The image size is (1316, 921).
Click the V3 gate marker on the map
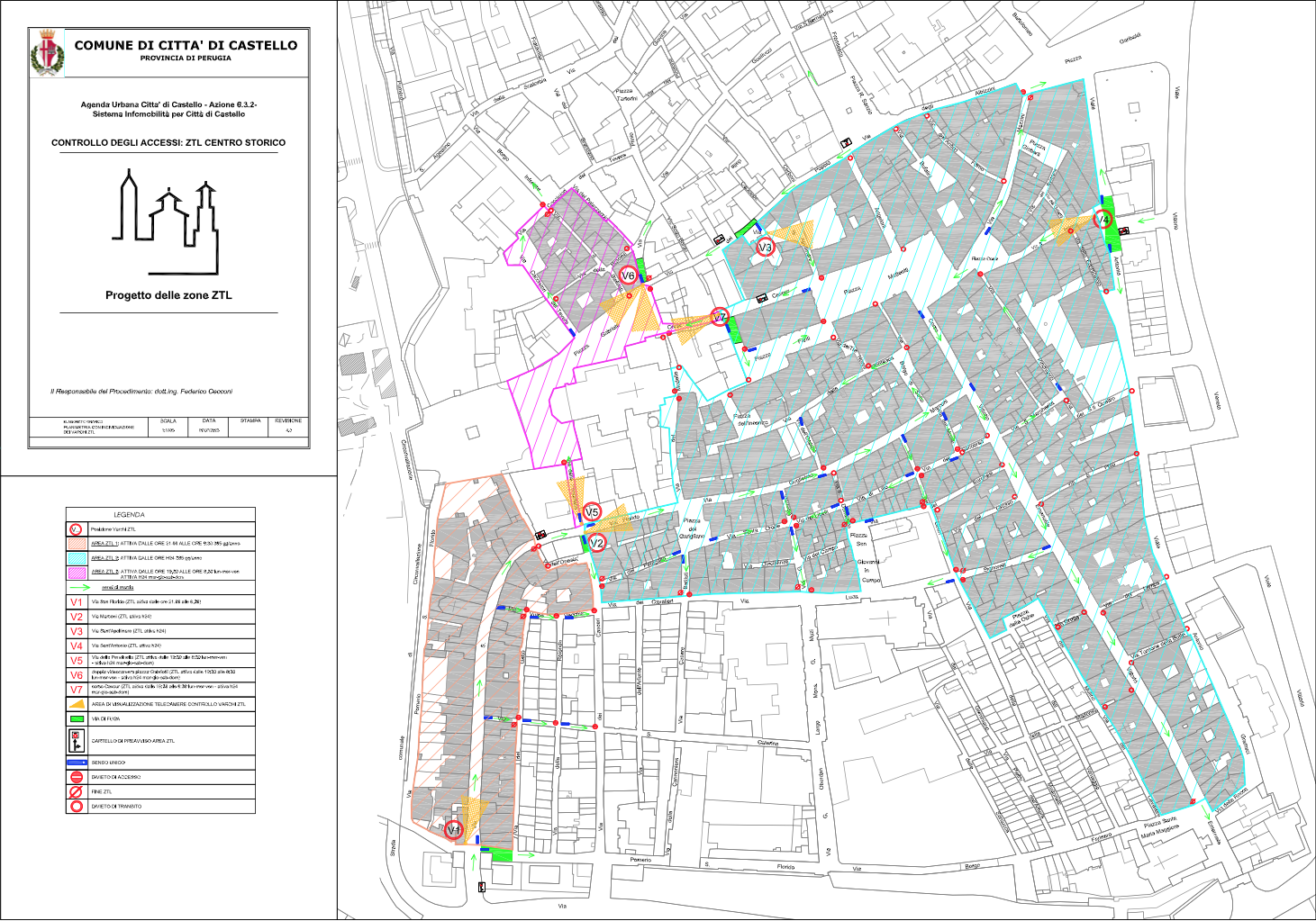point(766,247)
